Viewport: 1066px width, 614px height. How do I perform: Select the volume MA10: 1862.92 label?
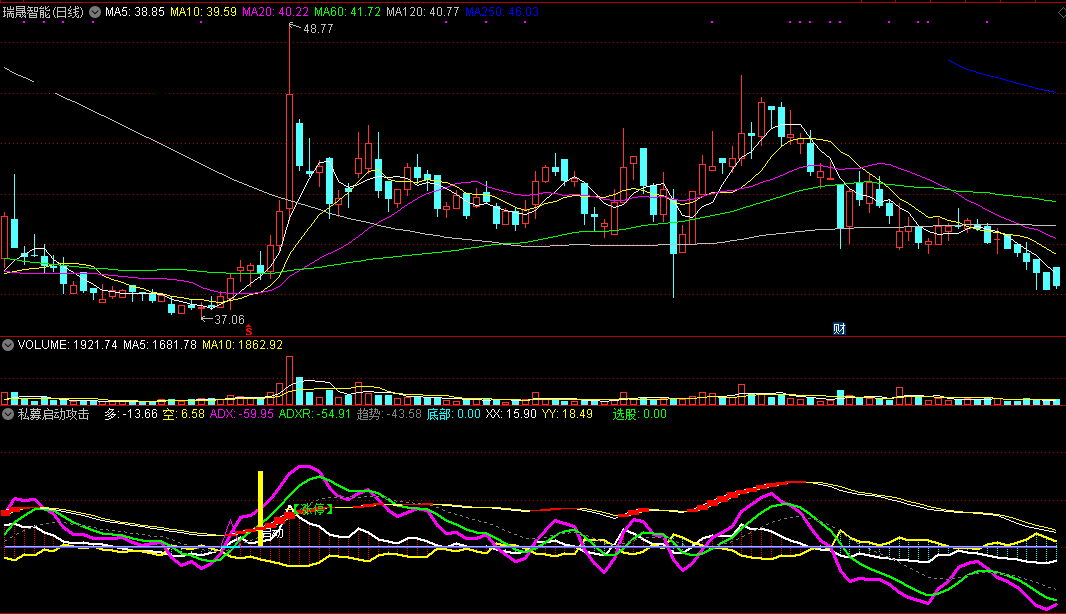click(242, 345)
